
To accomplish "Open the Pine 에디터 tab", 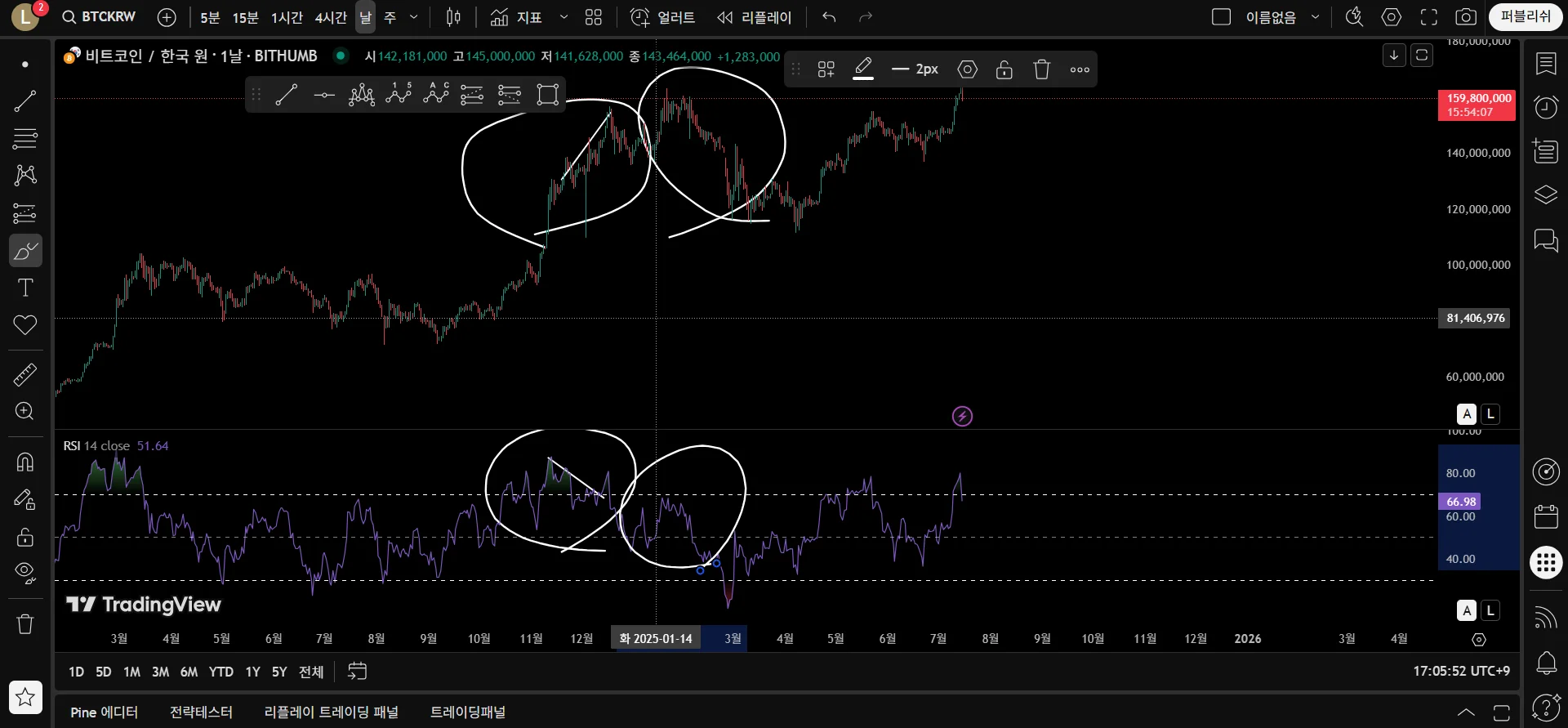I will (x=105, y=712).
